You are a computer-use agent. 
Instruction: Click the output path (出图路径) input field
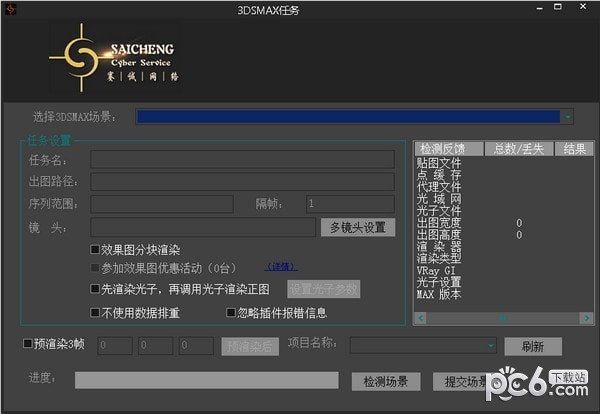[x=242, y=181]
